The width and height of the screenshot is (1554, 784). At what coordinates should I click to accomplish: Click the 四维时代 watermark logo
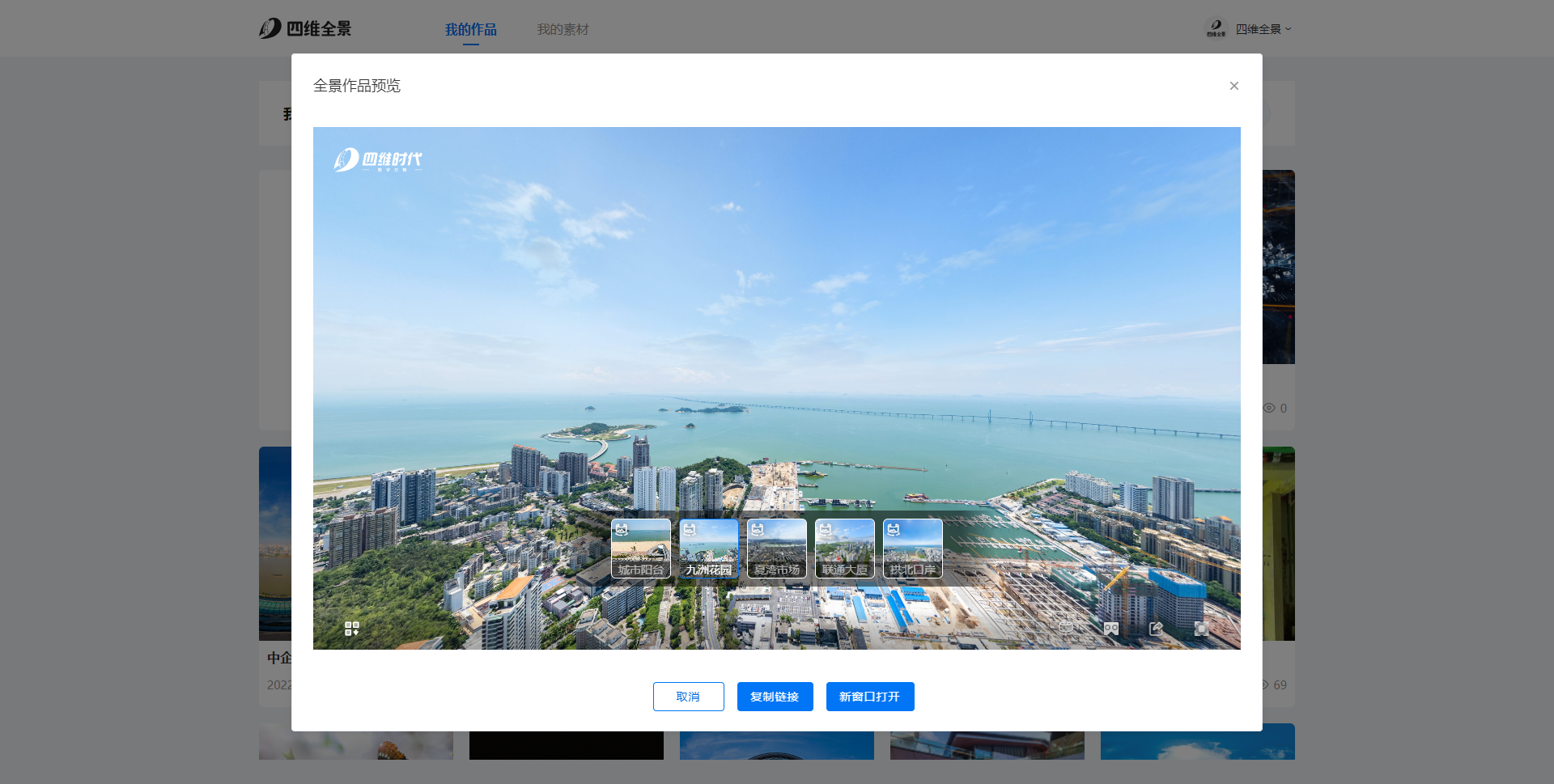click(x=378, y=160)
